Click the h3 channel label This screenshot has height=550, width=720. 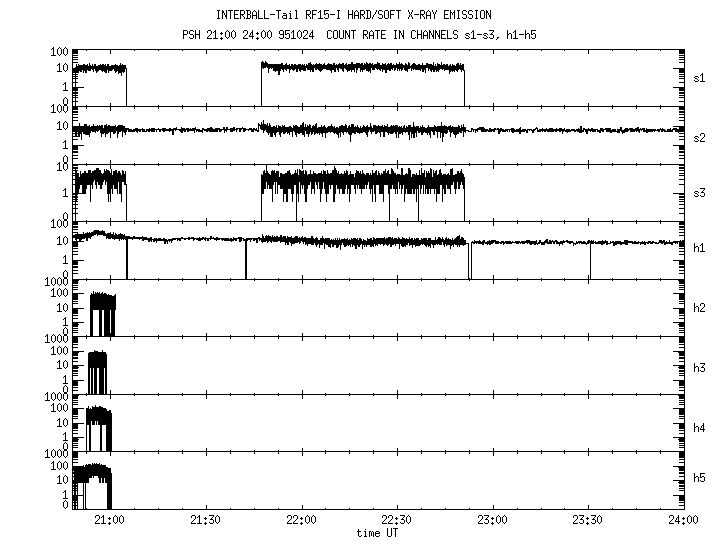701,367
